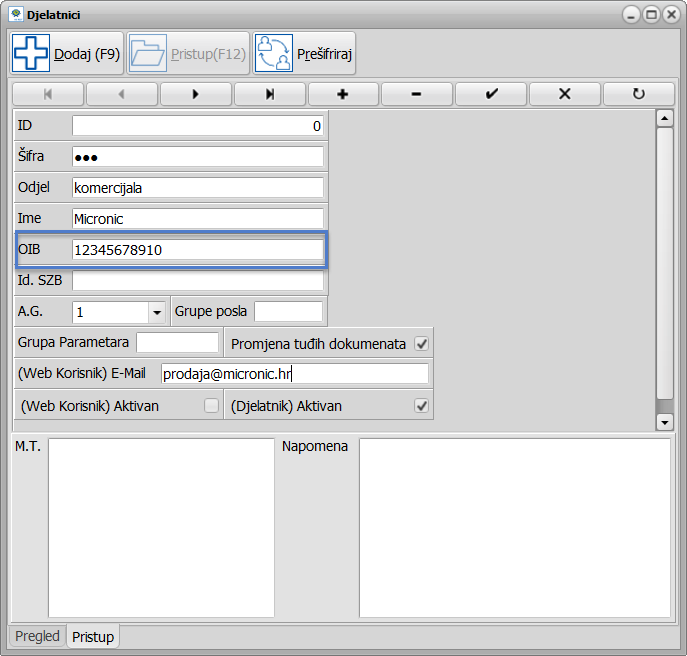The height and width of the screenshot is (656, 687).
Task: Toggle Promjena tuđih dokumenata checkbox
Action: (x=421, y=344)
